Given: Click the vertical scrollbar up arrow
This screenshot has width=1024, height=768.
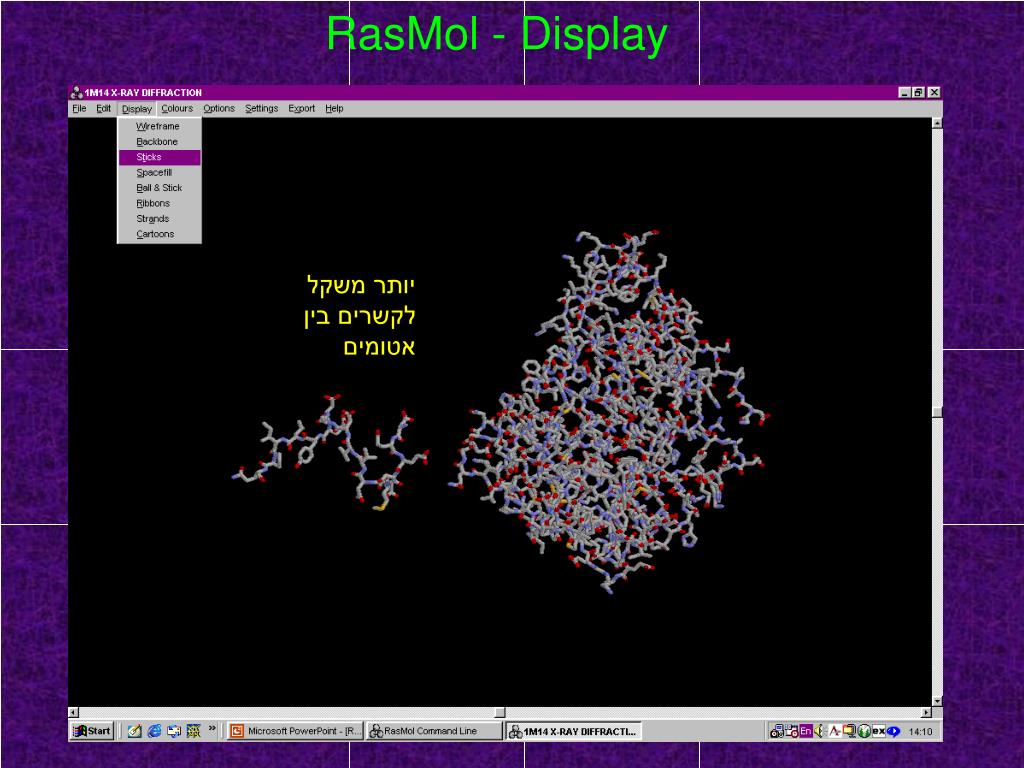Looking at the screenshot, I should (937, 123).
